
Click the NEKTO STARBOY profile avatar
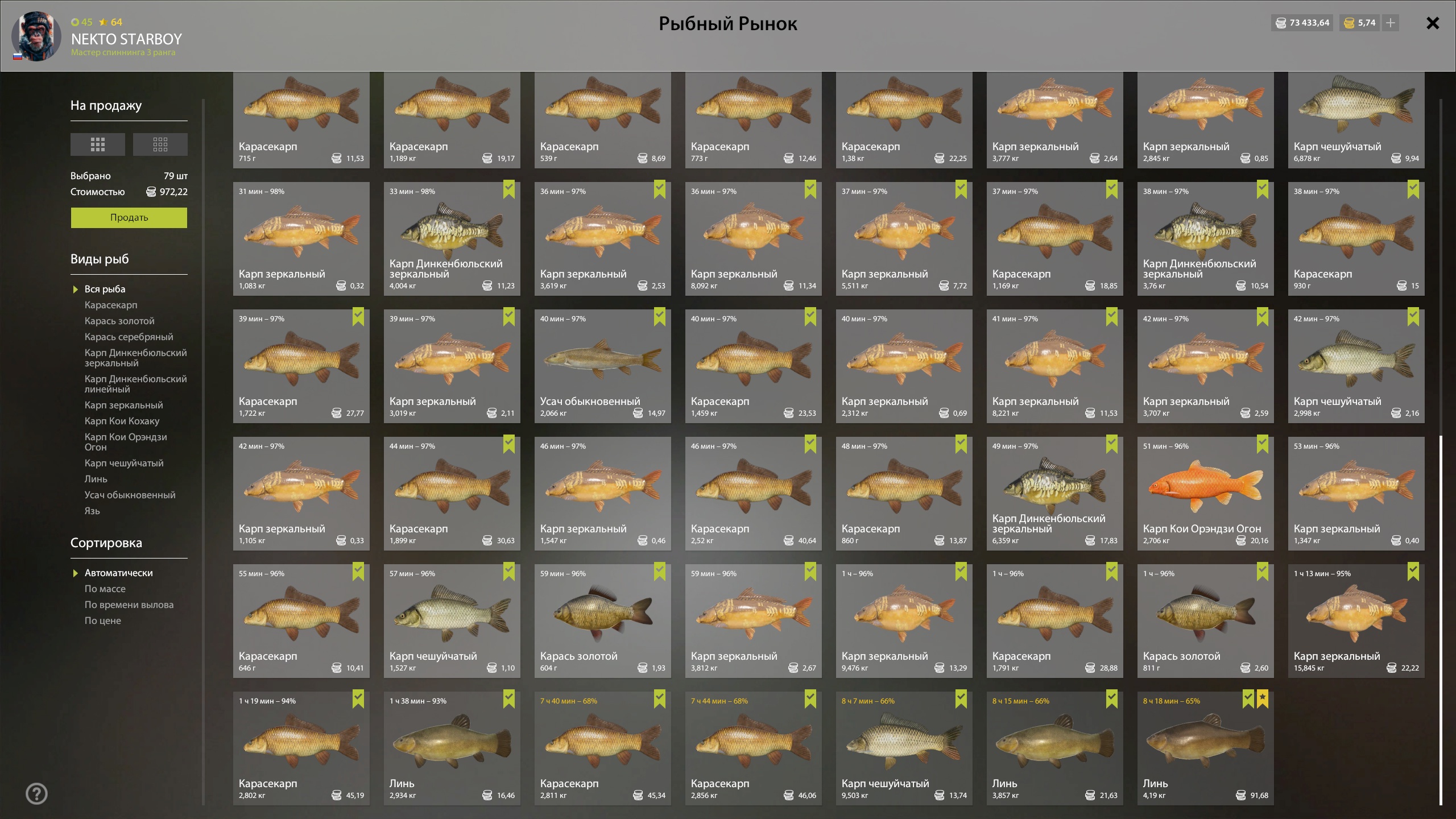36,36
